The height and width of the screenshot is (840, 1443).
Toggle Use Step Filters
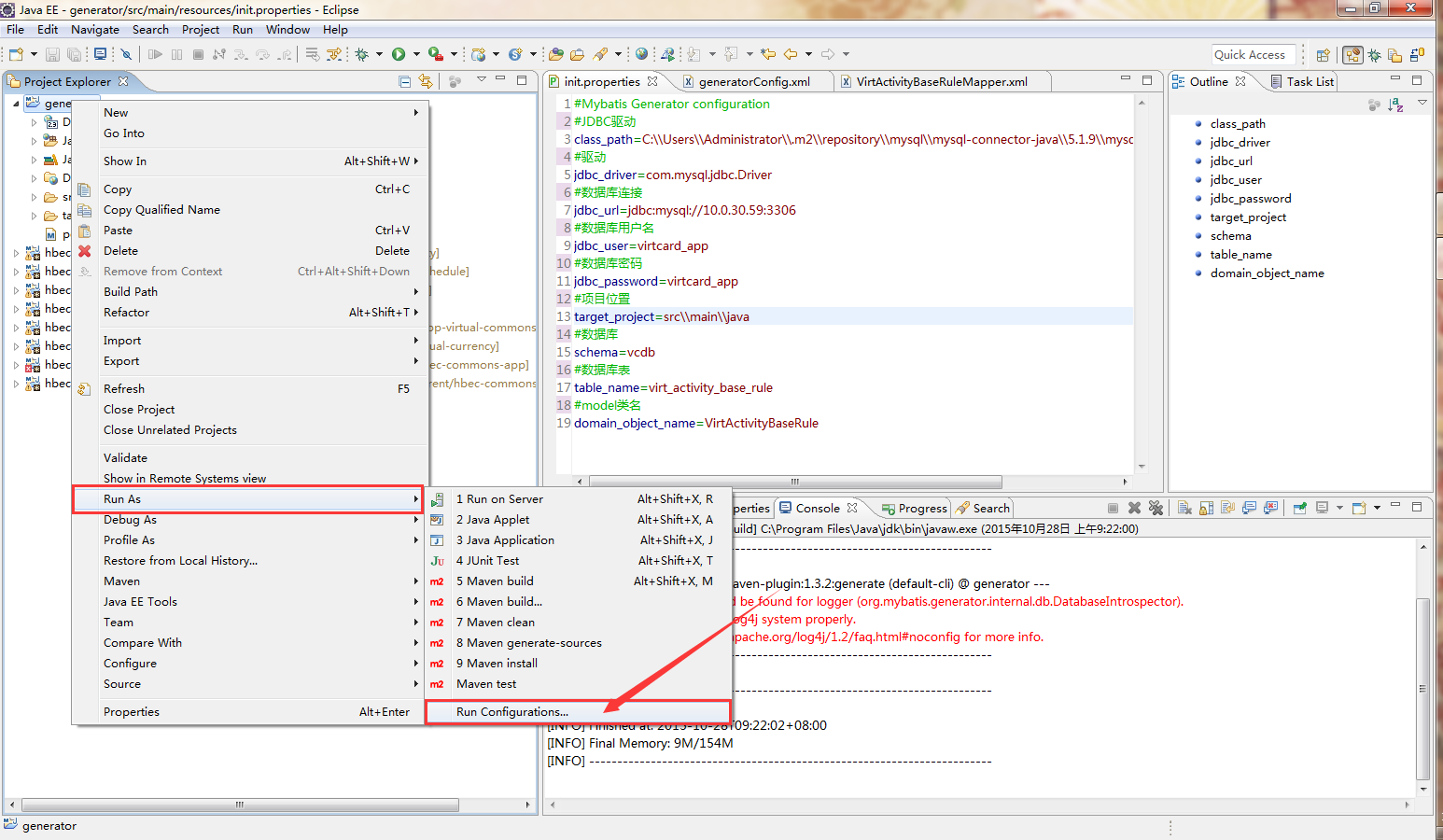pyautogui.click(x=333, y=54)
